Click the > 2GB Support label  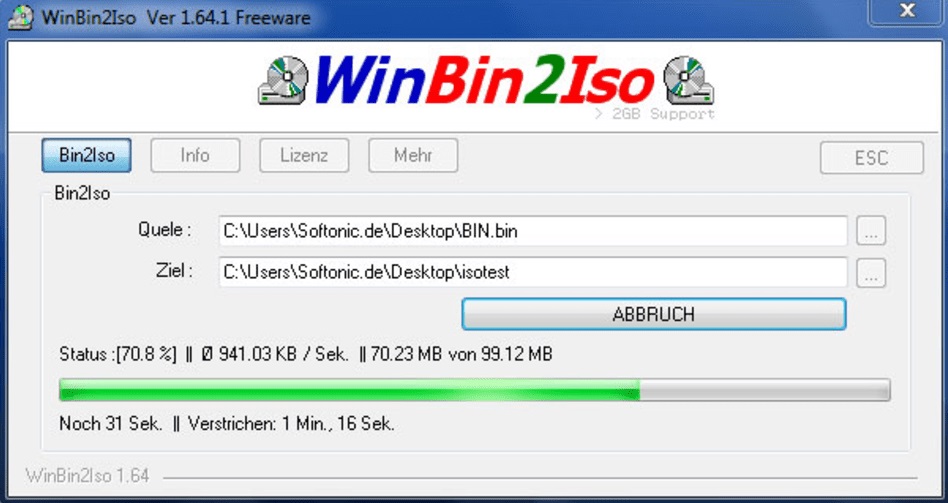[x=655, y=114]
